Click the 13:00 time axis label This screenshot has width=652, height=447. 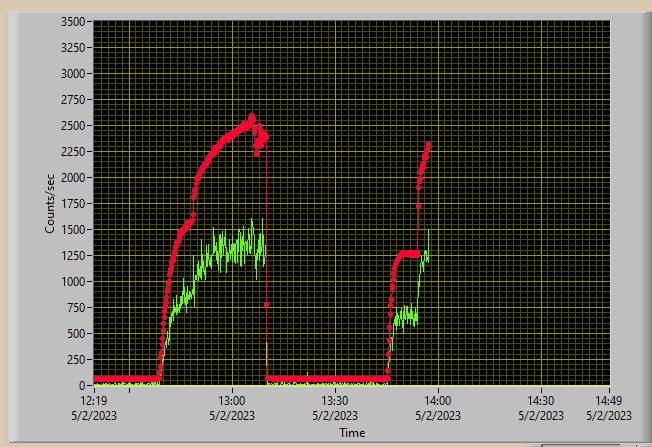(x=232, y=401)
